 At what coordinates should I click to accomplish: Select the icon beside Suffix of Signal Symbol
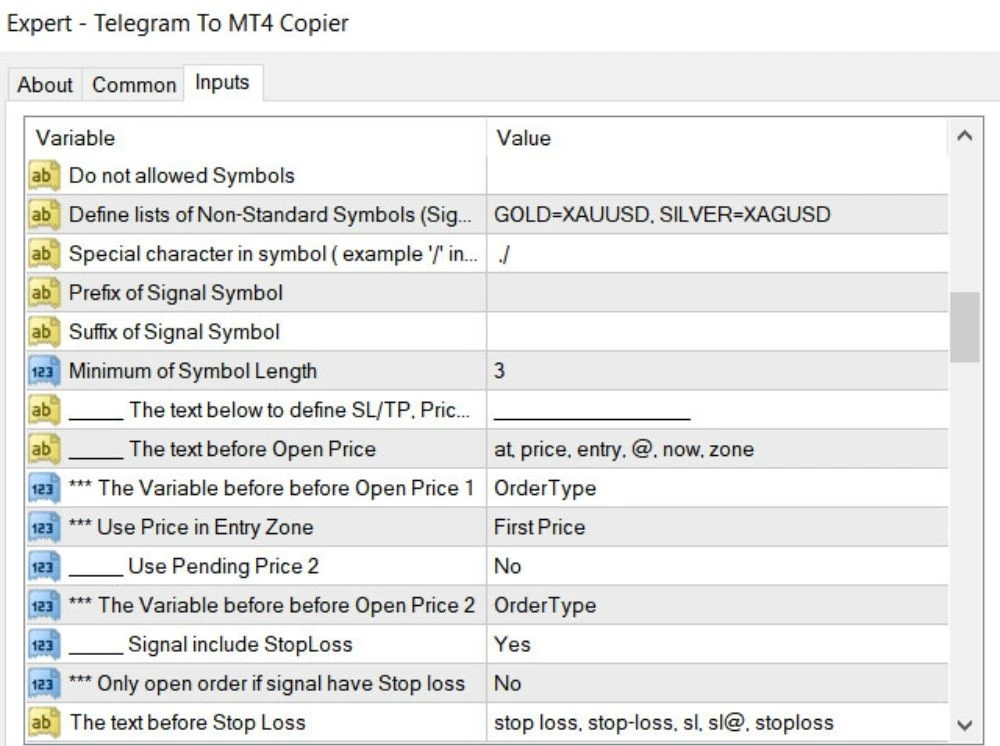click(43, 332)
